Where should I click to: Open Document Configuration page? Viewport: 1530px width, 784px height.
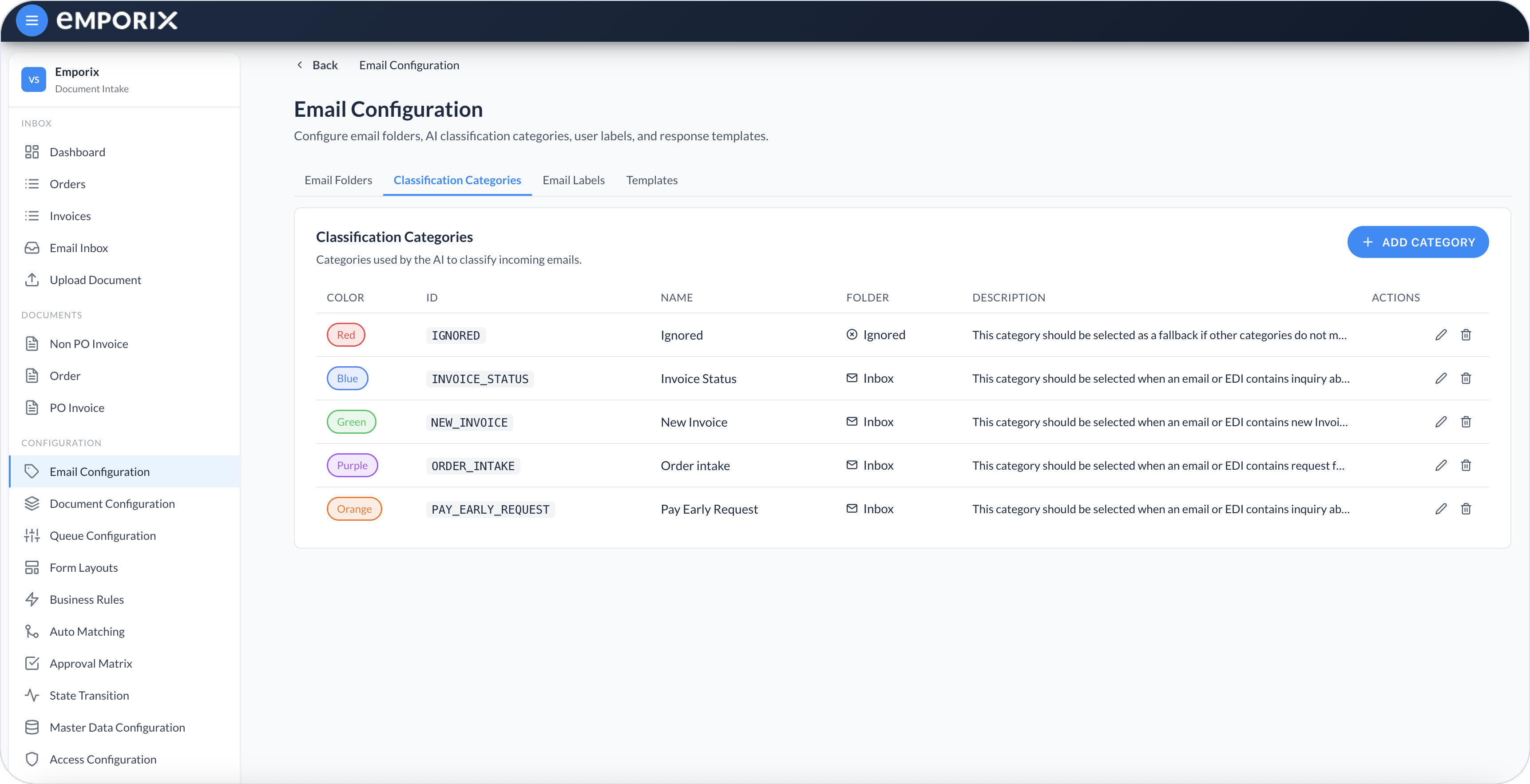coord(125,504)
